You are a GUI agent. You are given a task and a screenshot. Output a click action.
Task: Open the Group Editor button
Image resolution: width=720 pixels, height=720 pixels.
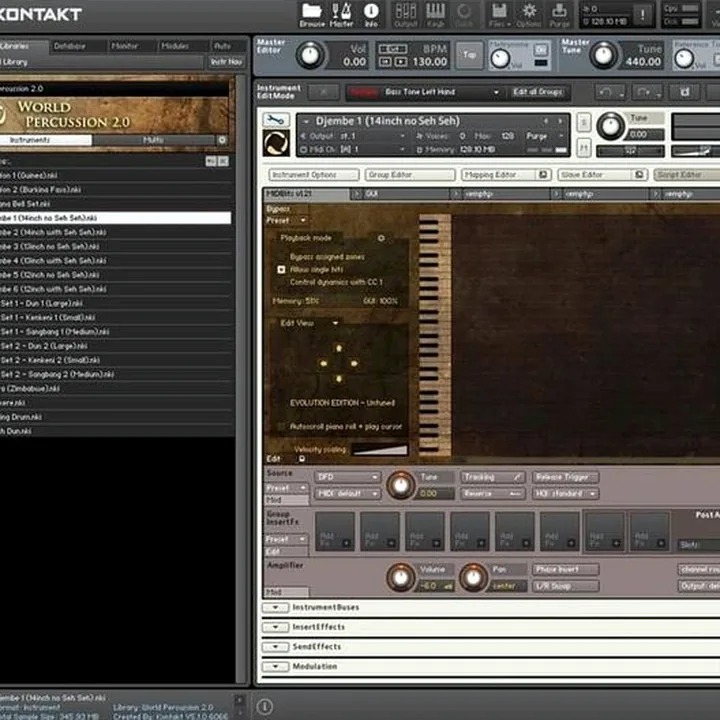tap(410, 174)
